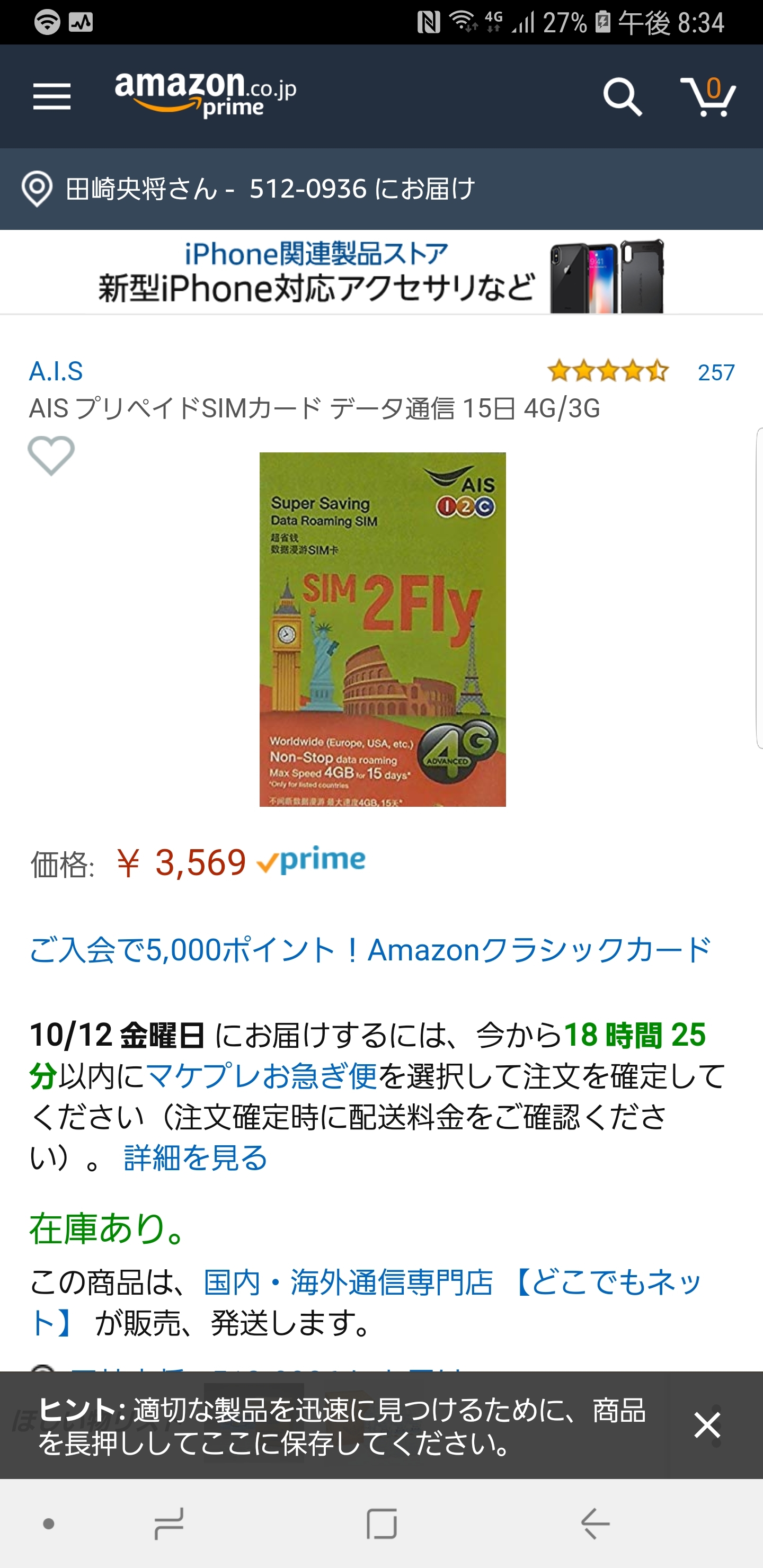Tap 詳細を見る for delivery details
The height and width of the screenshot is (1568, 763).
196,1158
